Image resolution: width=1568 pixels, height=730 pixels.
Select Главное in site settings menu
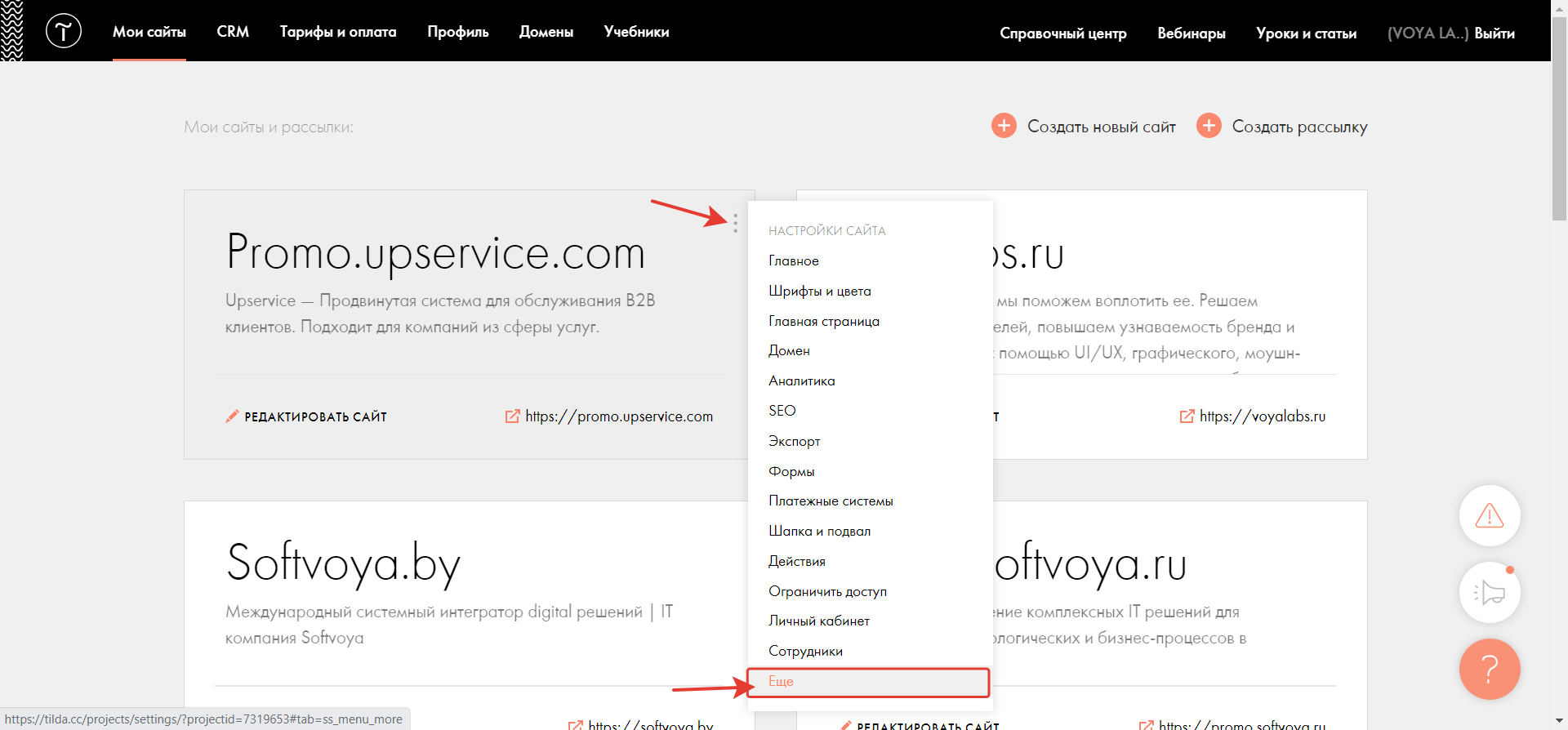(794, 260)
